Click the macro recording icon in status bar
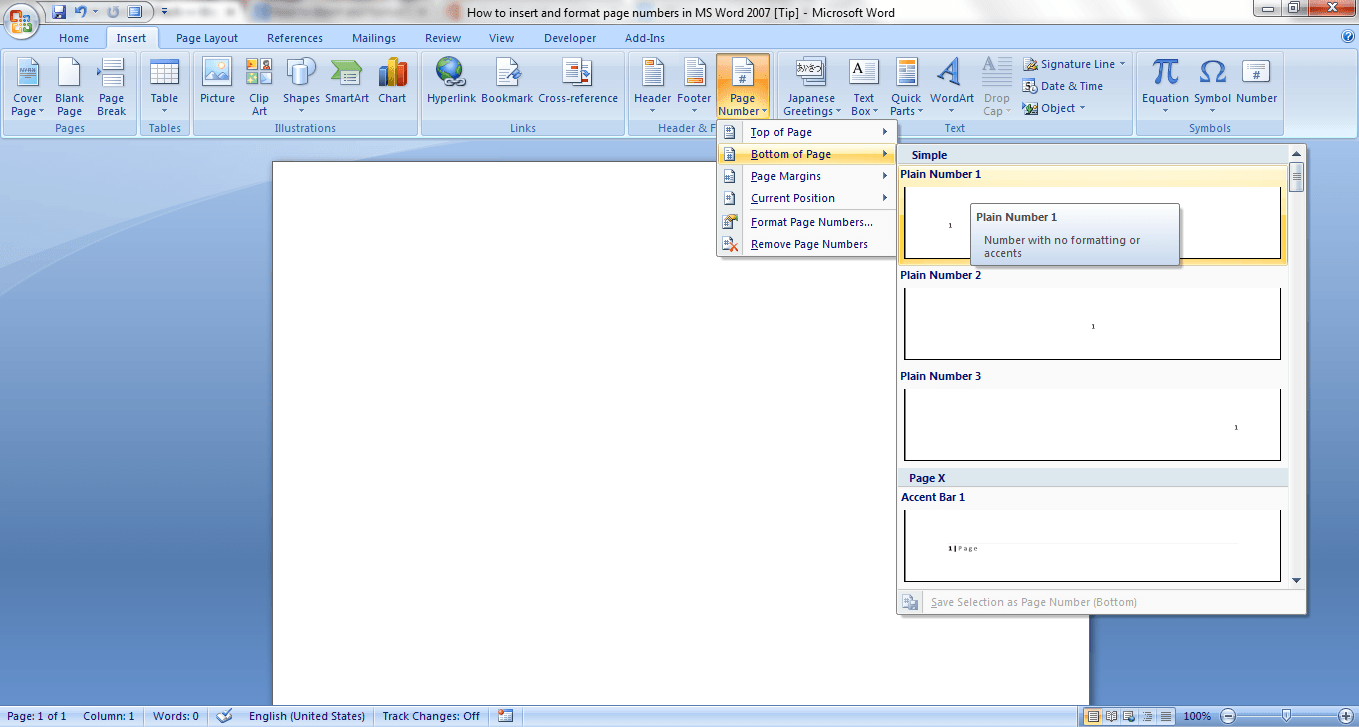Image resolution: width=1359 pixels, height=727 pixels. click(505, 716)
